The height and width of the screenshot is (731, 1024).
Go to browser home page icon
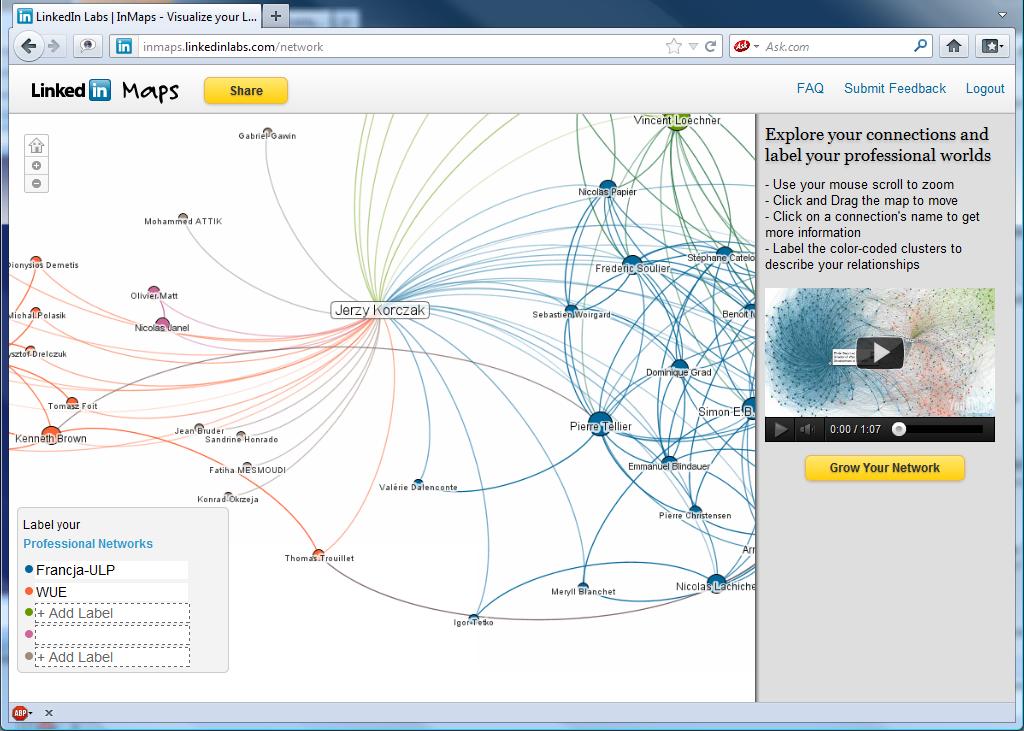click(953, 46)
